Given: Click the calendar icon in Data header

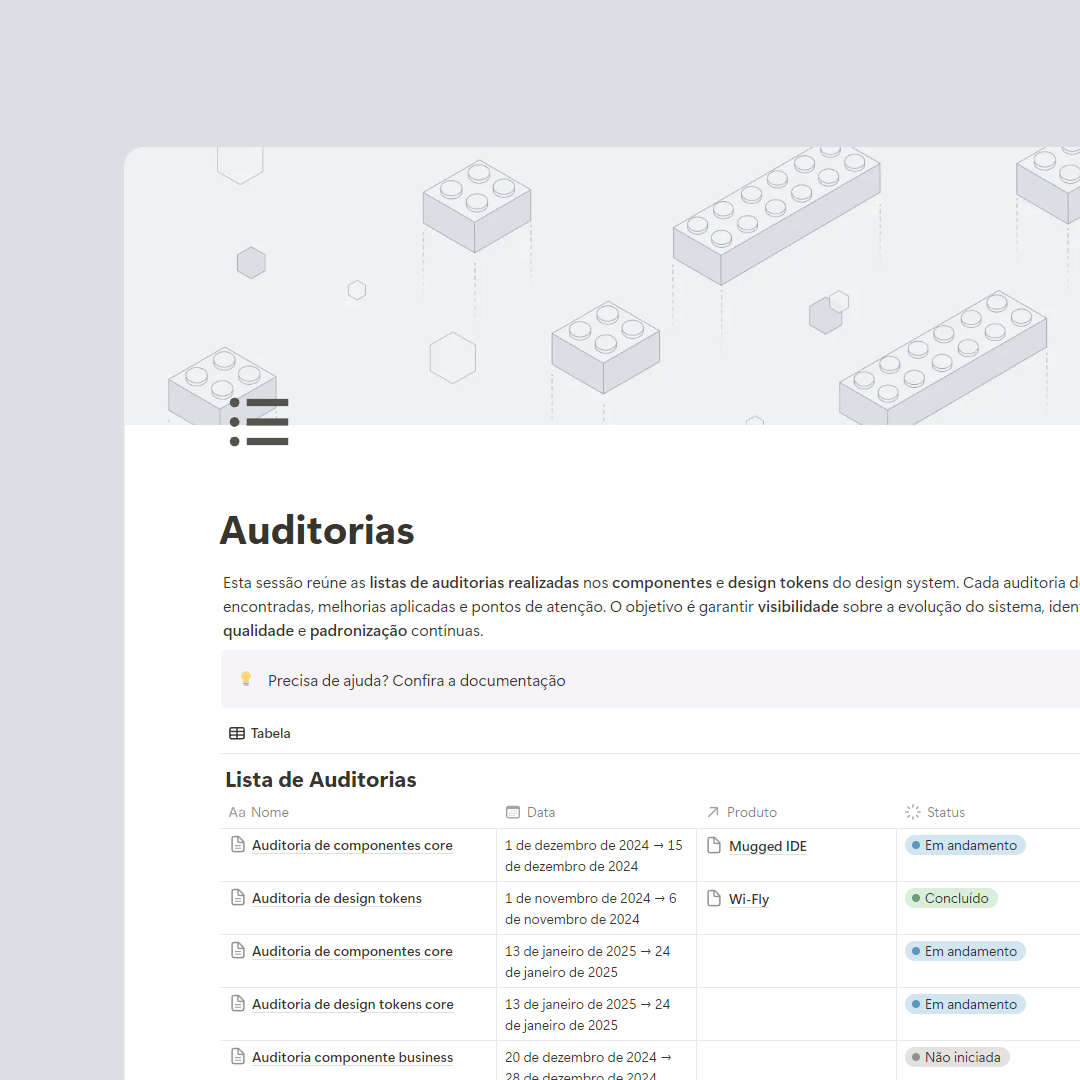Looking at the screenshot, I should click(513, 812).
